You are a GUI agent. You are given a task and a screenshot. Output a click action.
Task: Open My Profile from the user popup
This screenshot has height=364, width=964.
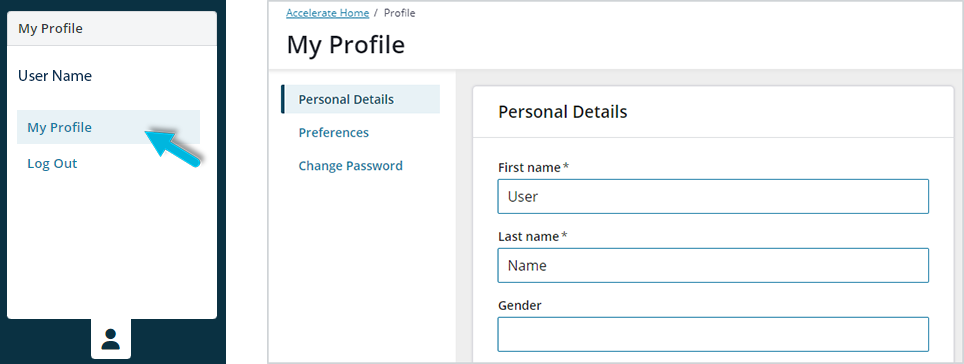[x=108, y=127]
